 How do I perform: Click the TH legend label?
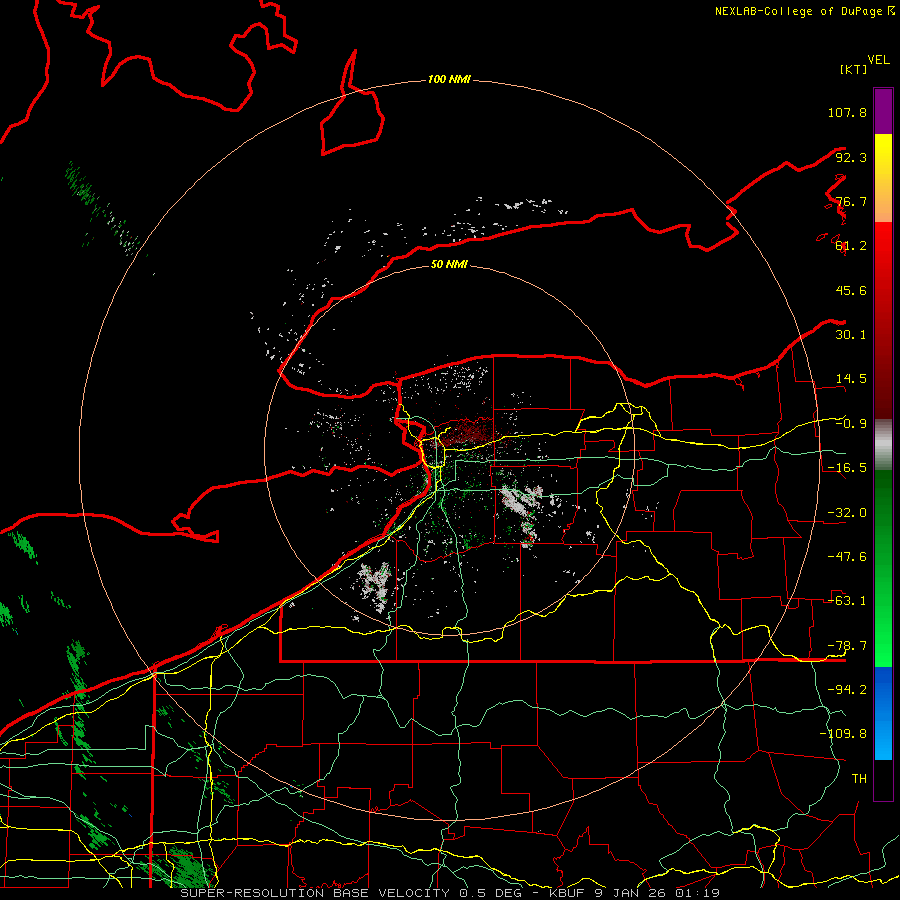(859, 779)
